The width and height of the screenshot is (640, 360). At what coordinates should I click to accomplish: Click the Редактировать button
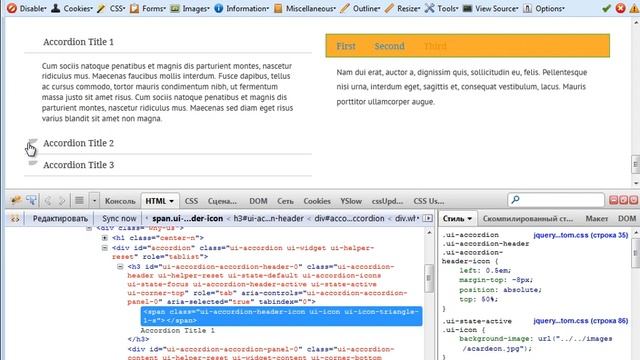(x=60, y=219)
